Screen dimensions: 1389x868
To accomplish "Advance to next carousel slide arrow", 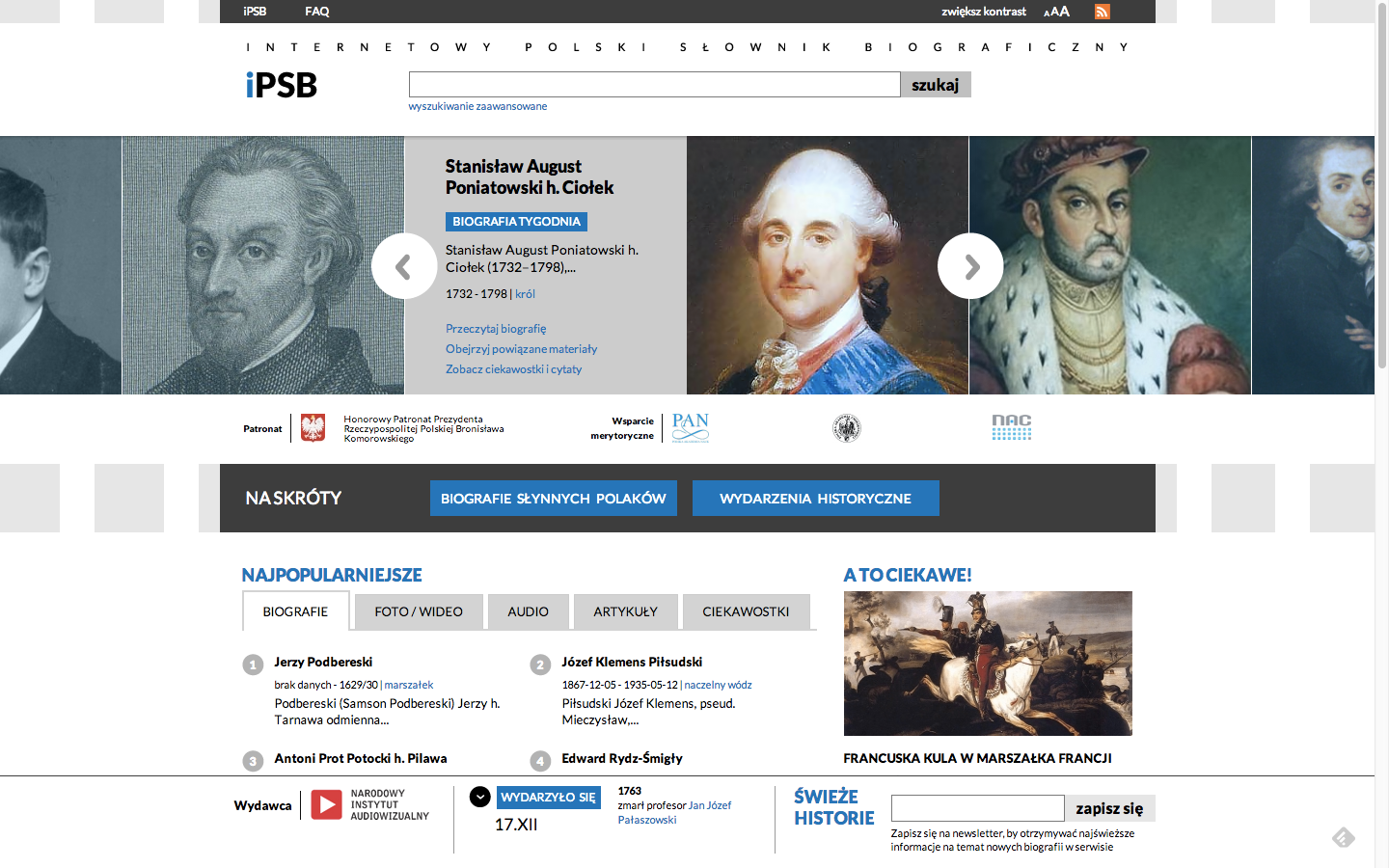I will click(970, 266).
